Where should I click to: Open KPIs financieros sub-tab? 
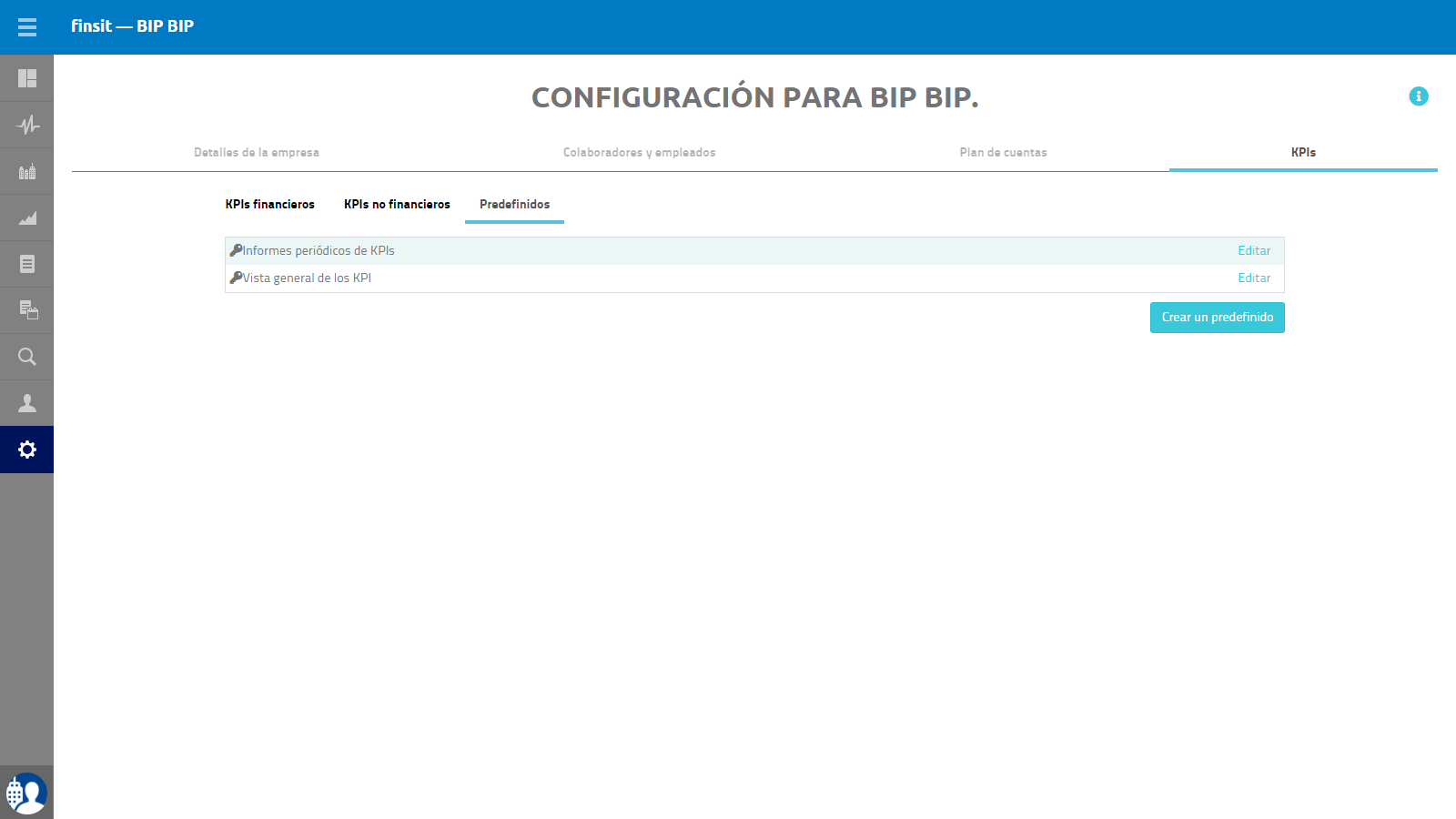(270, 205)
